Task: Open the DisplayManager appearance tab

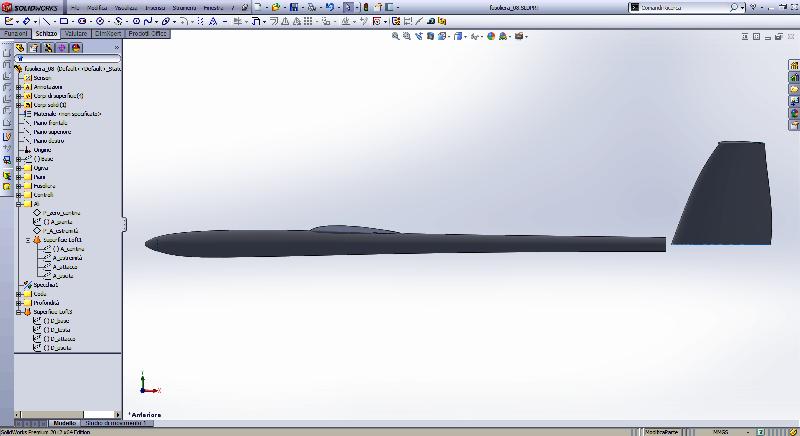Action: pos(76,47)
